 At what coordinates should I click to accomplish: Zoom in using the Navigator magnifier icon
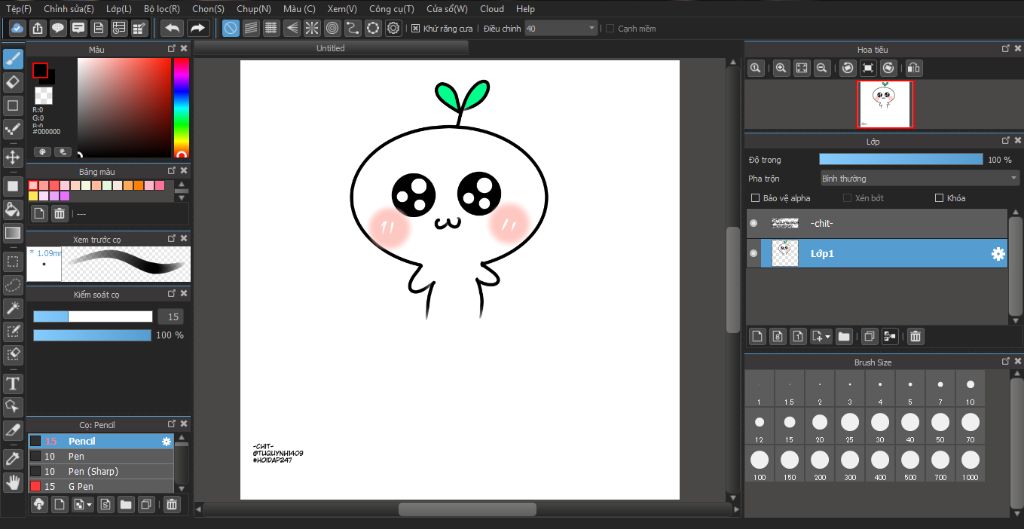(780, 68)
